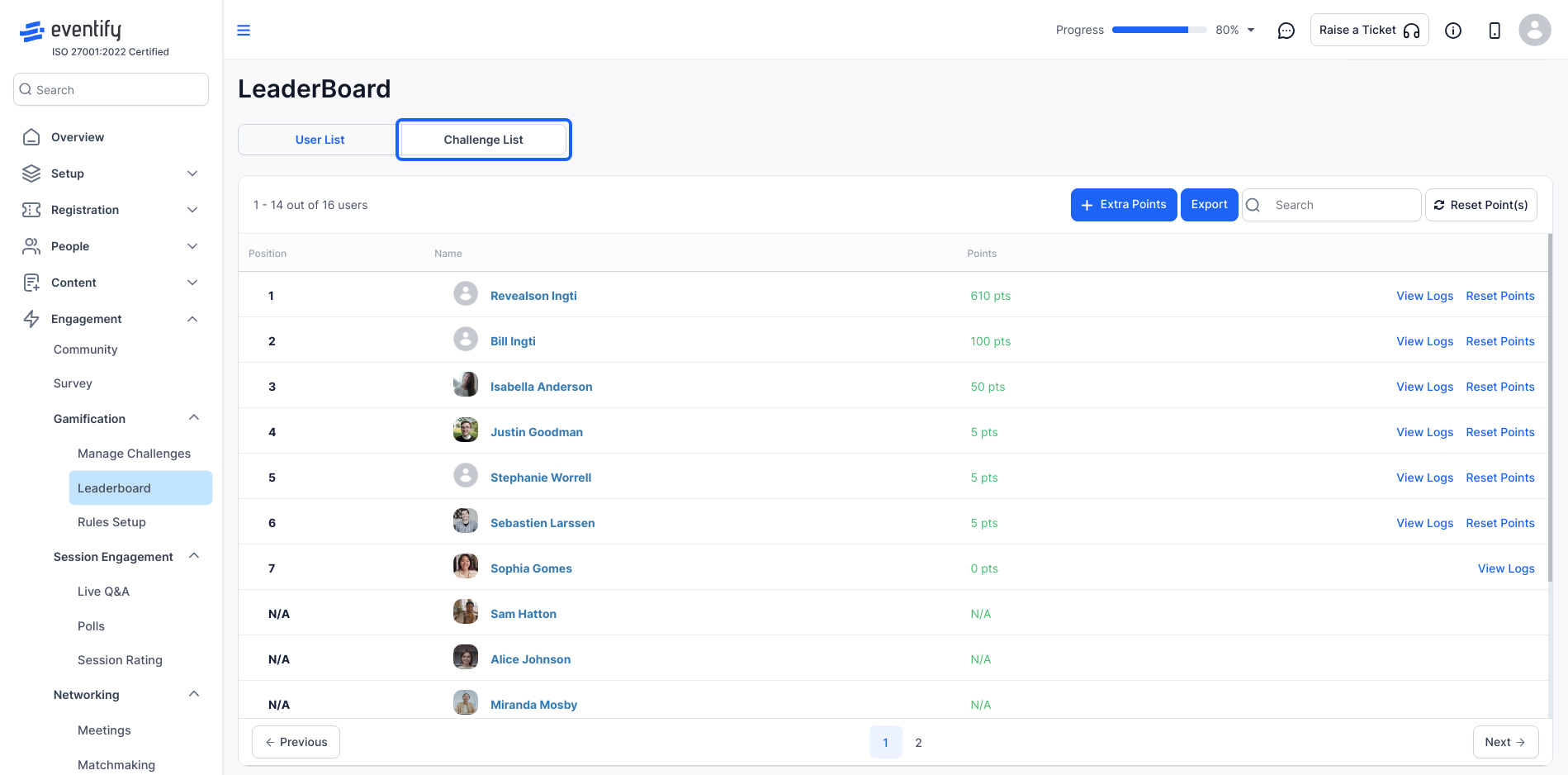1568x775 pixels.
Task: Open Polls in sidebar
Action: click(91, 626)
